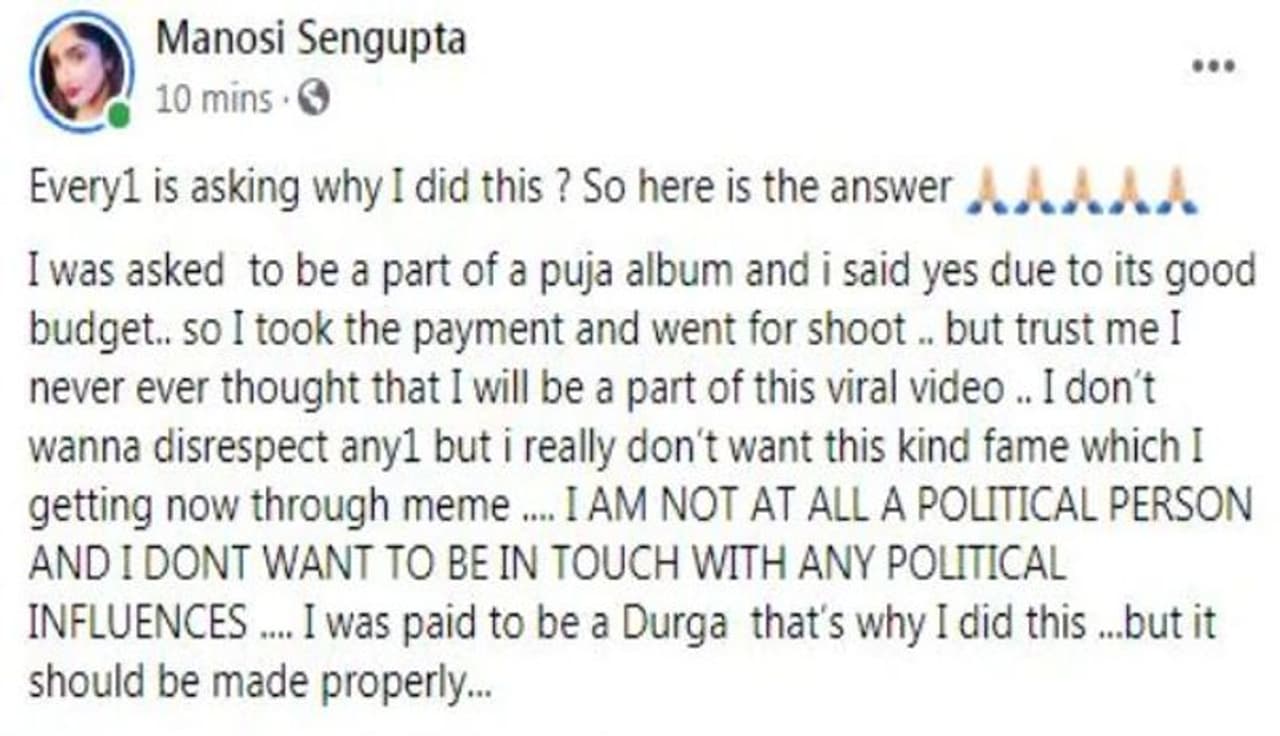Open the Manosi Sengupta profile name link
This screenshot has width=1280, height=736.
pyautogui.click(x=311, y=40)
